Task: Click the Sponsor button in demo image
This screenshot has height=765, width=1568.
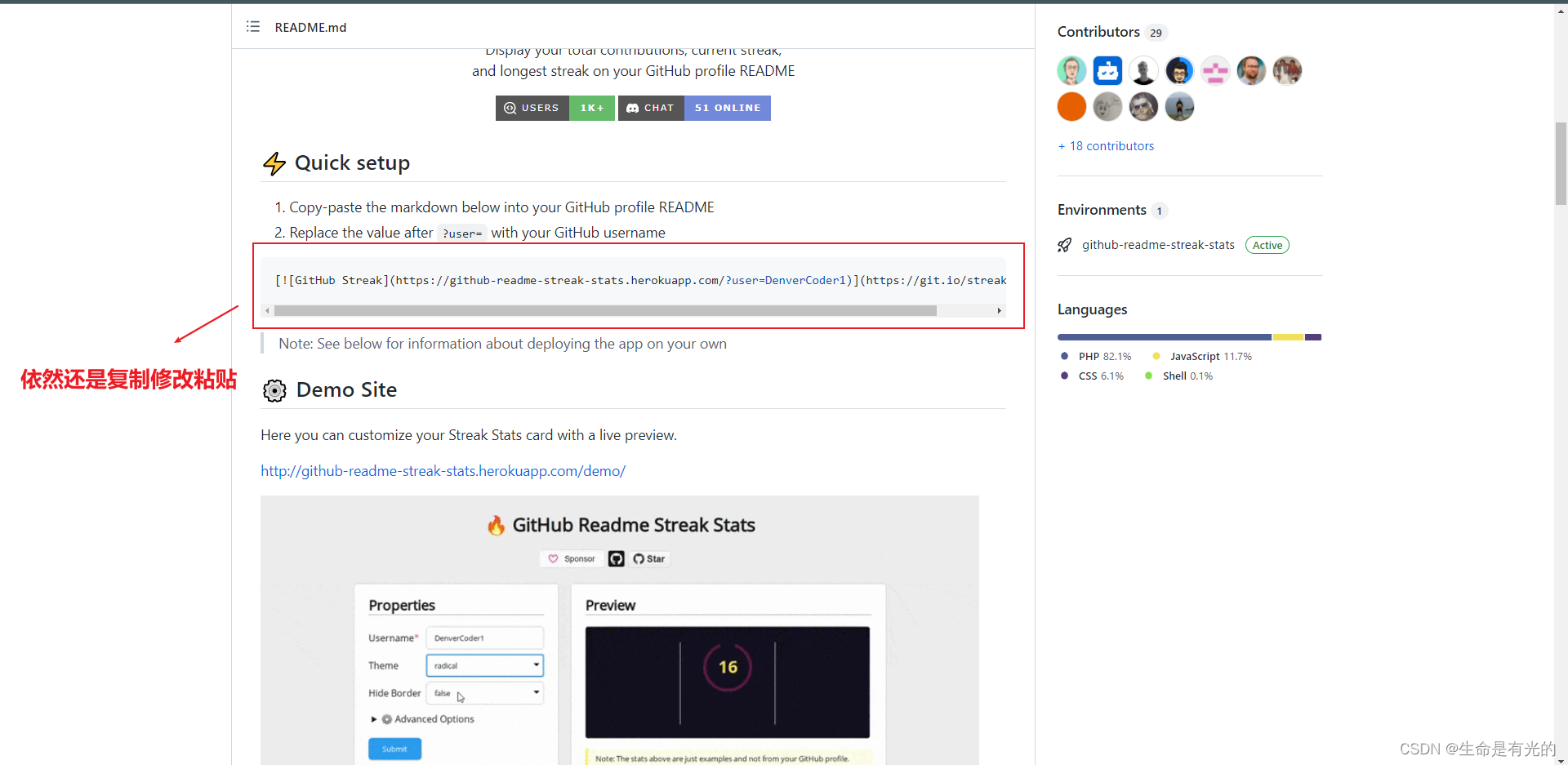Action: [x=572, y=558]
